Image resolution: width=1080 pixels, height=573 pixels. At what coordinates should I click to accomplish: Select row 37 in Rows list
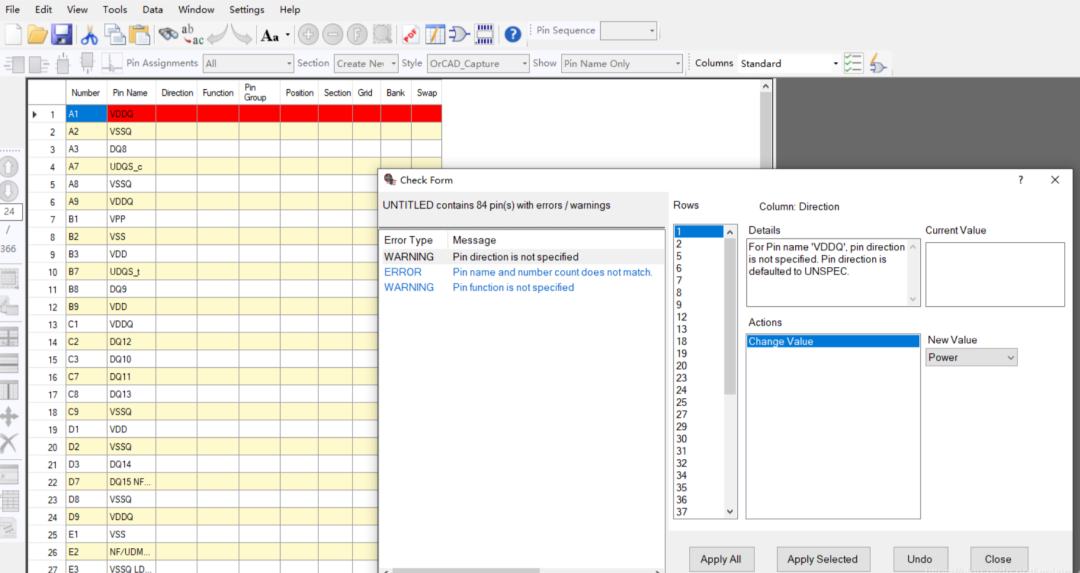coord(698,512)
